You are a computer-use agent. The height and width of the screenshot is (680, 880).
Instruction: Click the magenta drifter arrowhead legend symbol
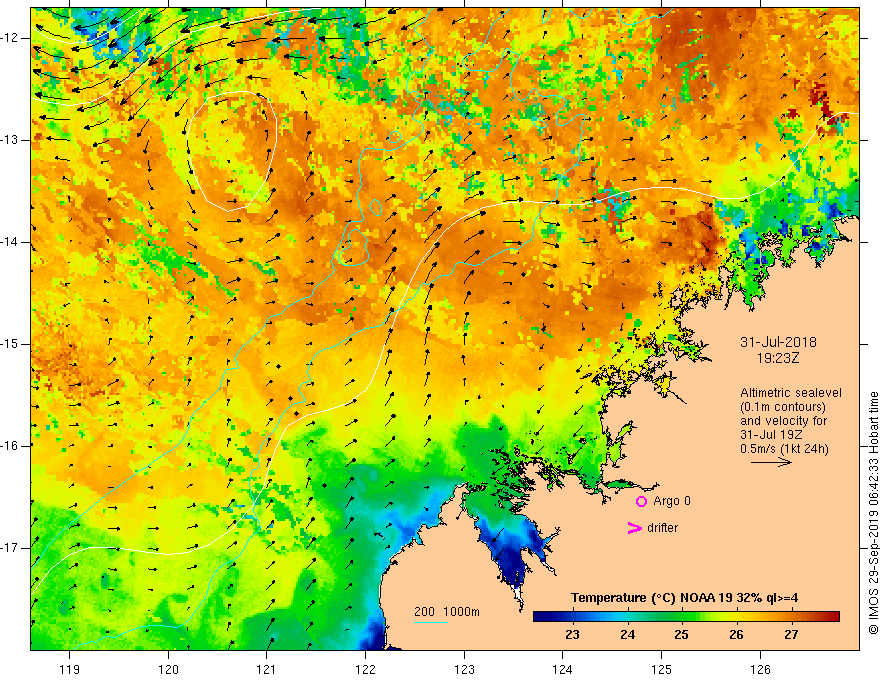pos(635,528)
